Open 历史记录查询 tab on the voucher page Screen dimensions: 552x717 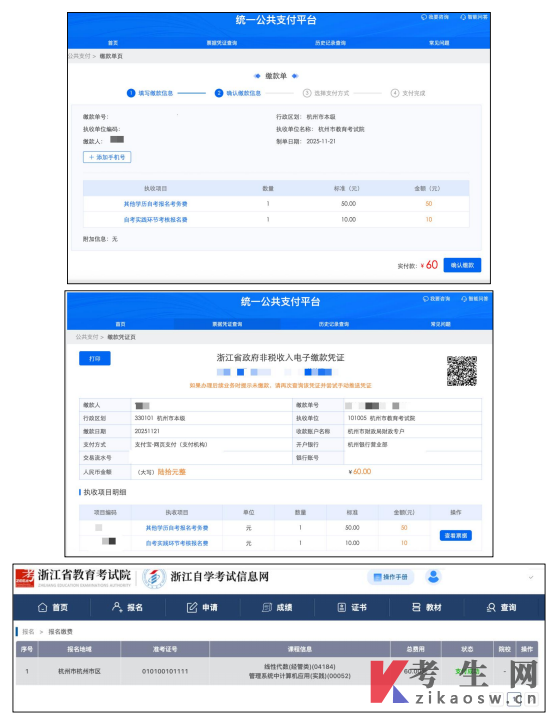click(334, 324)
